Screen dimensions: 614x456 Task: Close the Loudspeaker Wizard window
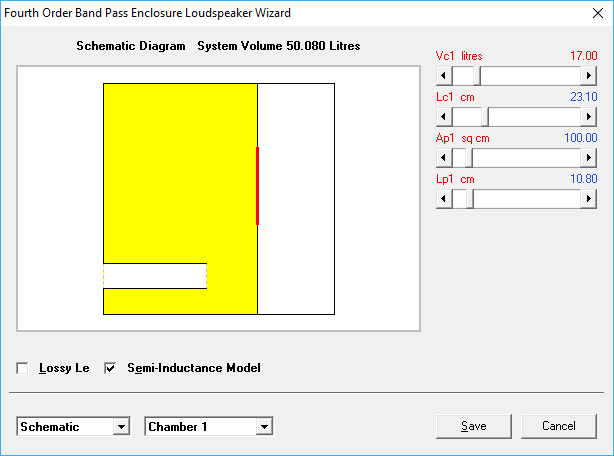598,13
